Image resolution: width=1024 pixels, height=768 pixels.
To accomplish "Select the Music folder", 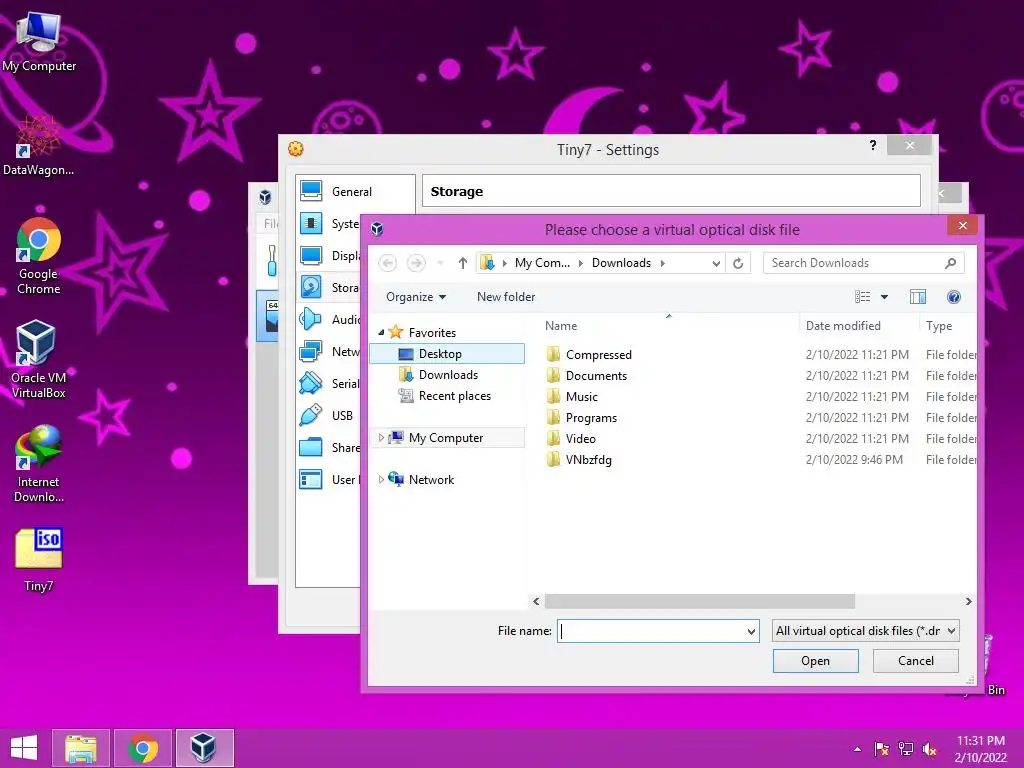I will click(x=581, y=396).
